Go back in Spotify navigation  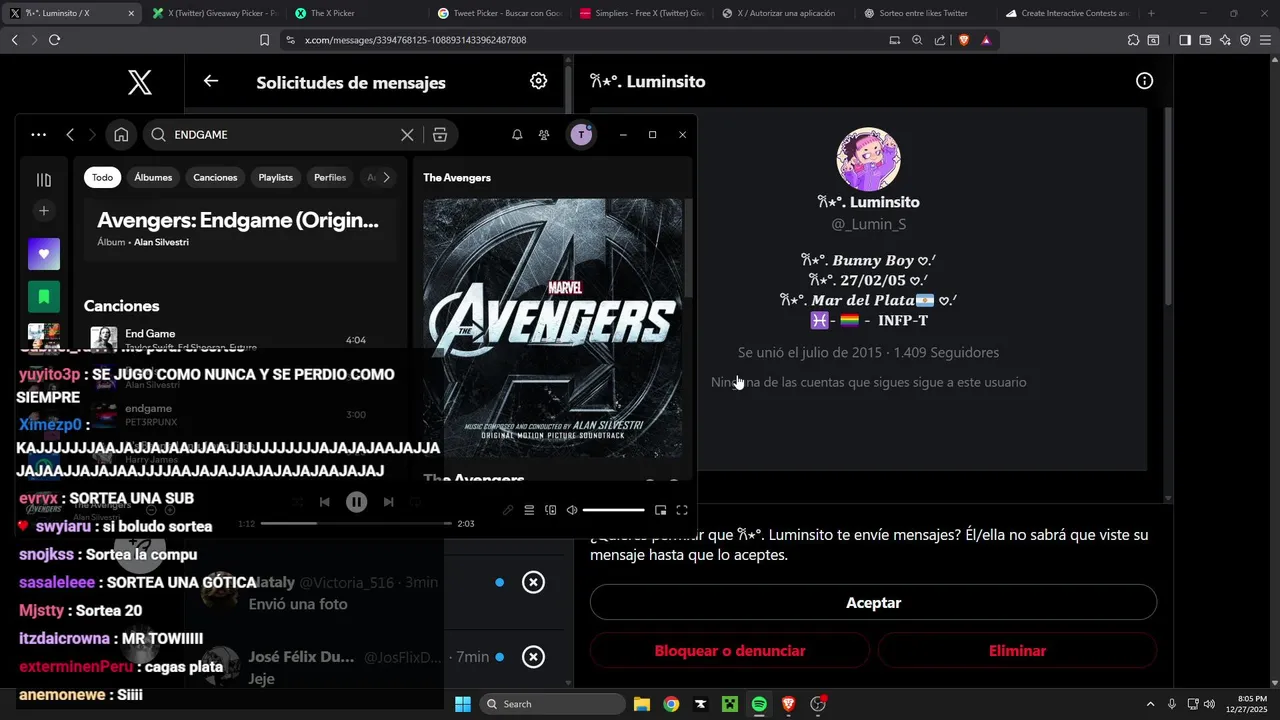[70, 134]
